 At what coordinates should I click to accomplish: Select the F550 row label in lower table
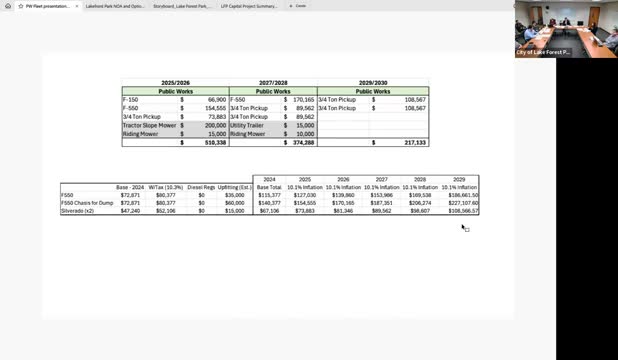point(67,195)
